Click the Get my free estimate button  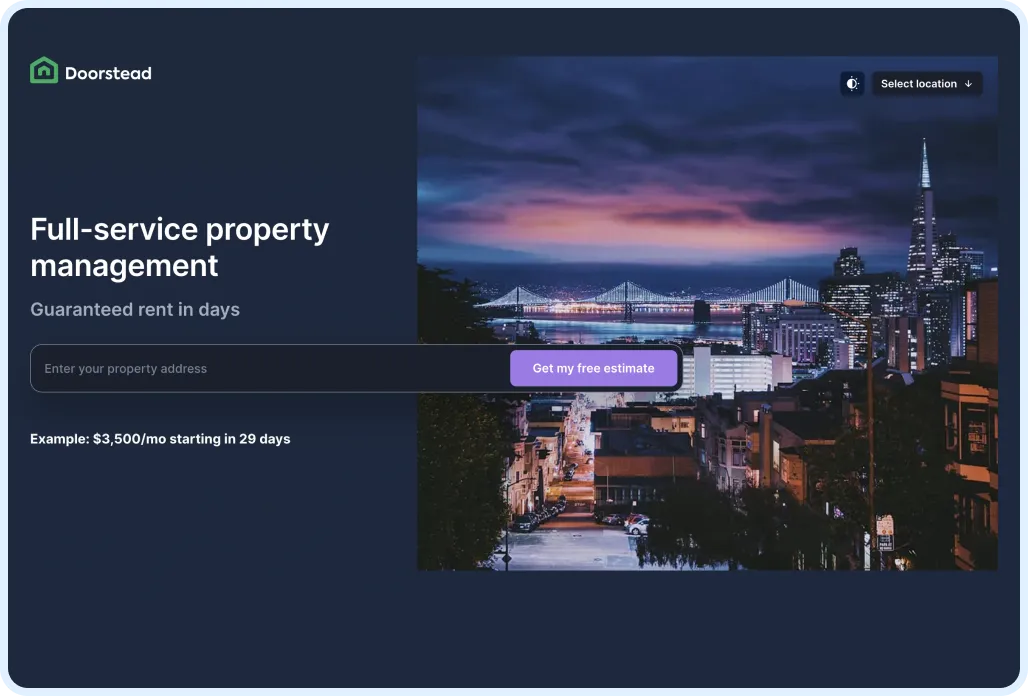tap(593, 368)
